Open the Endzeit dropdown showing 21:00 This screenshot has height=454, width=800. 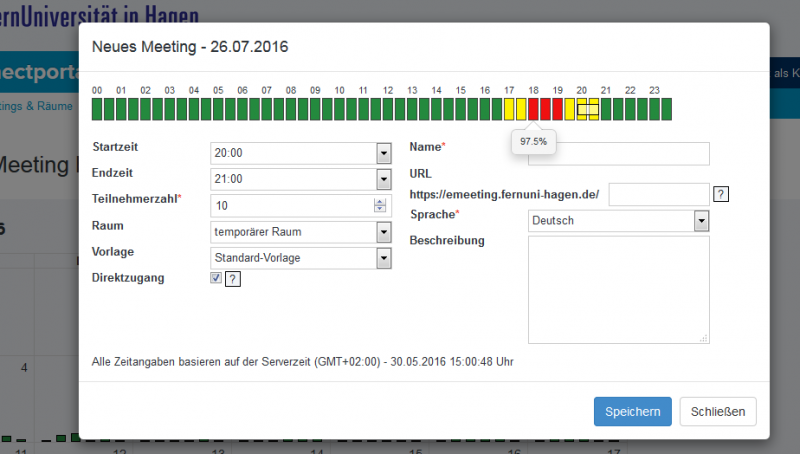301,179
